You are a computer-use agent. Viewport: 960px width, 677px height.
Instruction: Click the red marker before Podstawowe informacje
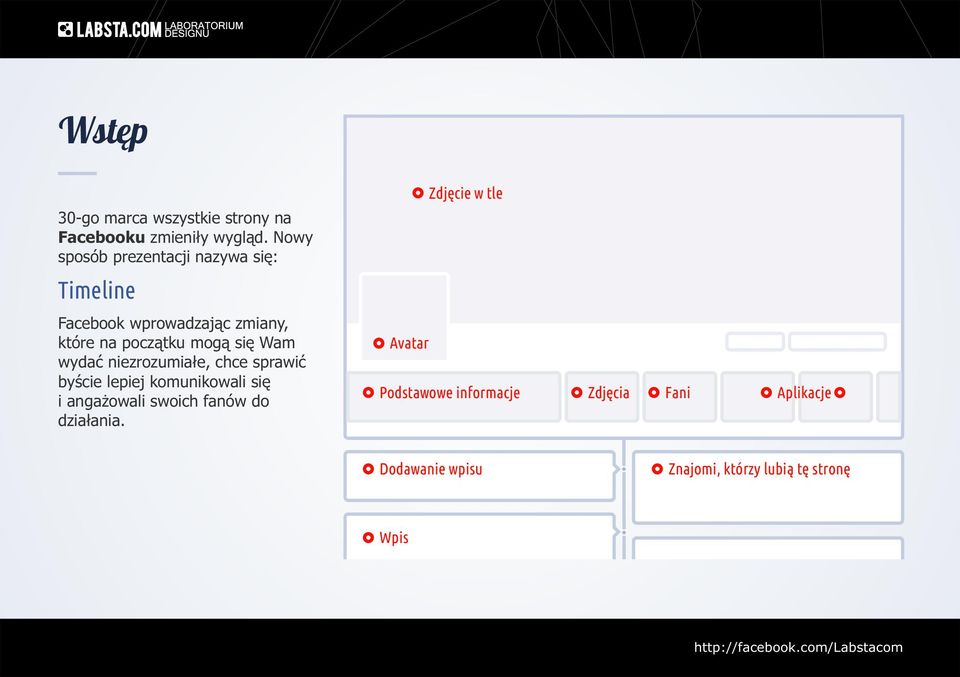[368, 392]
